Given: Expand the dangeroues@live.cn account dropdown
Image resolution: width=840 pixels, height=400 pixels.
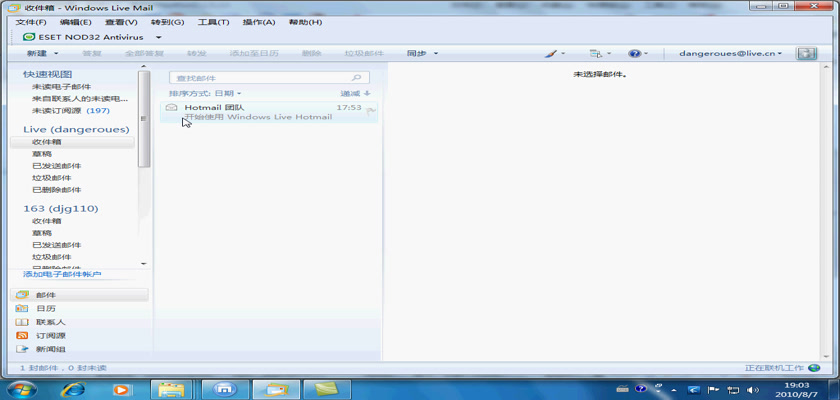Looking at the screenshot, I should [x=781, y=53].
